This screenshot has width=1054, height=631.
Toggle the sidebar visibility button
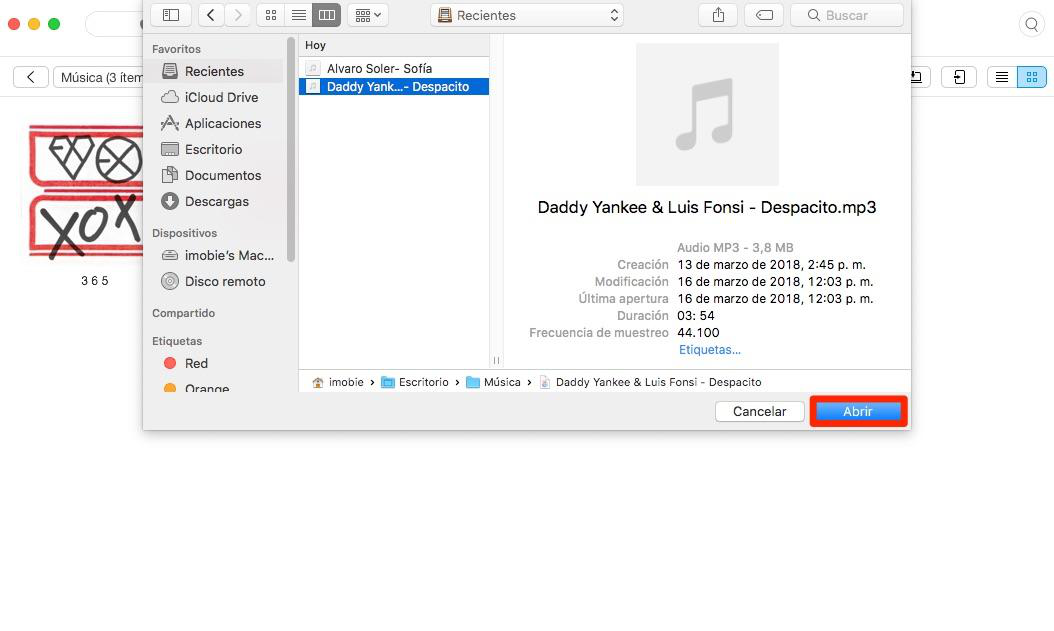[171, 15]
